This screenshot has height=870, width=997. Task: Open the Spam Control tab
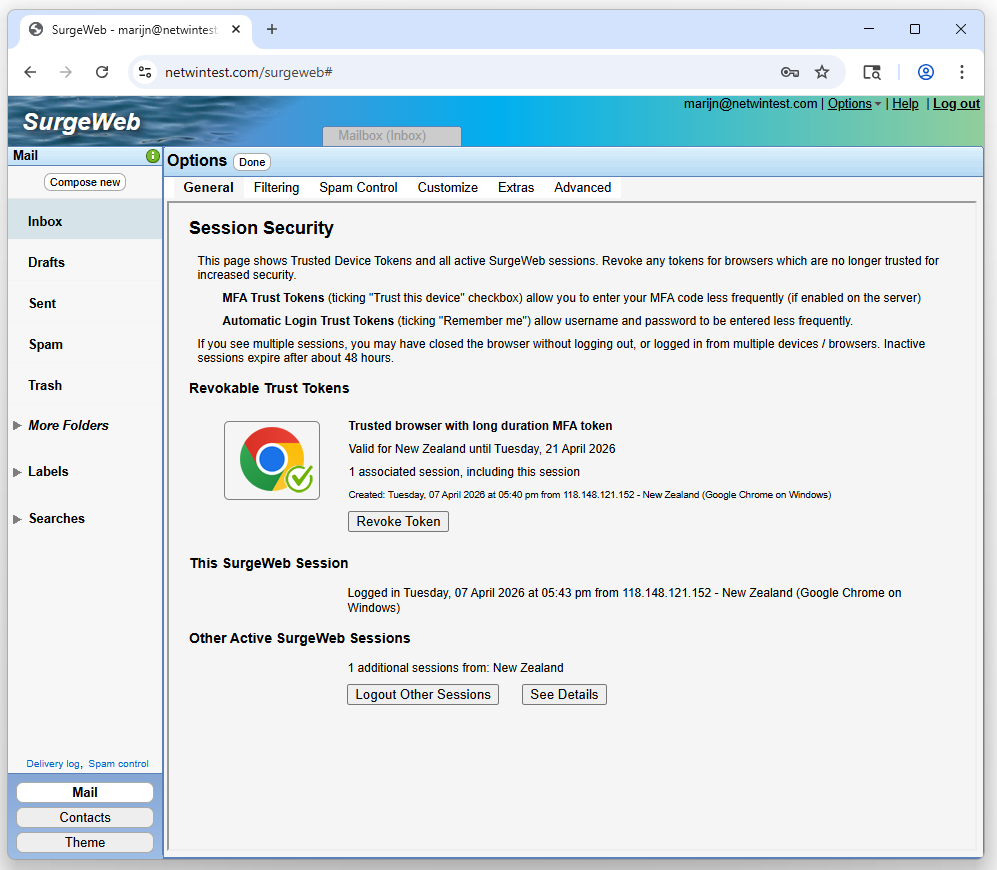[358, 188]
